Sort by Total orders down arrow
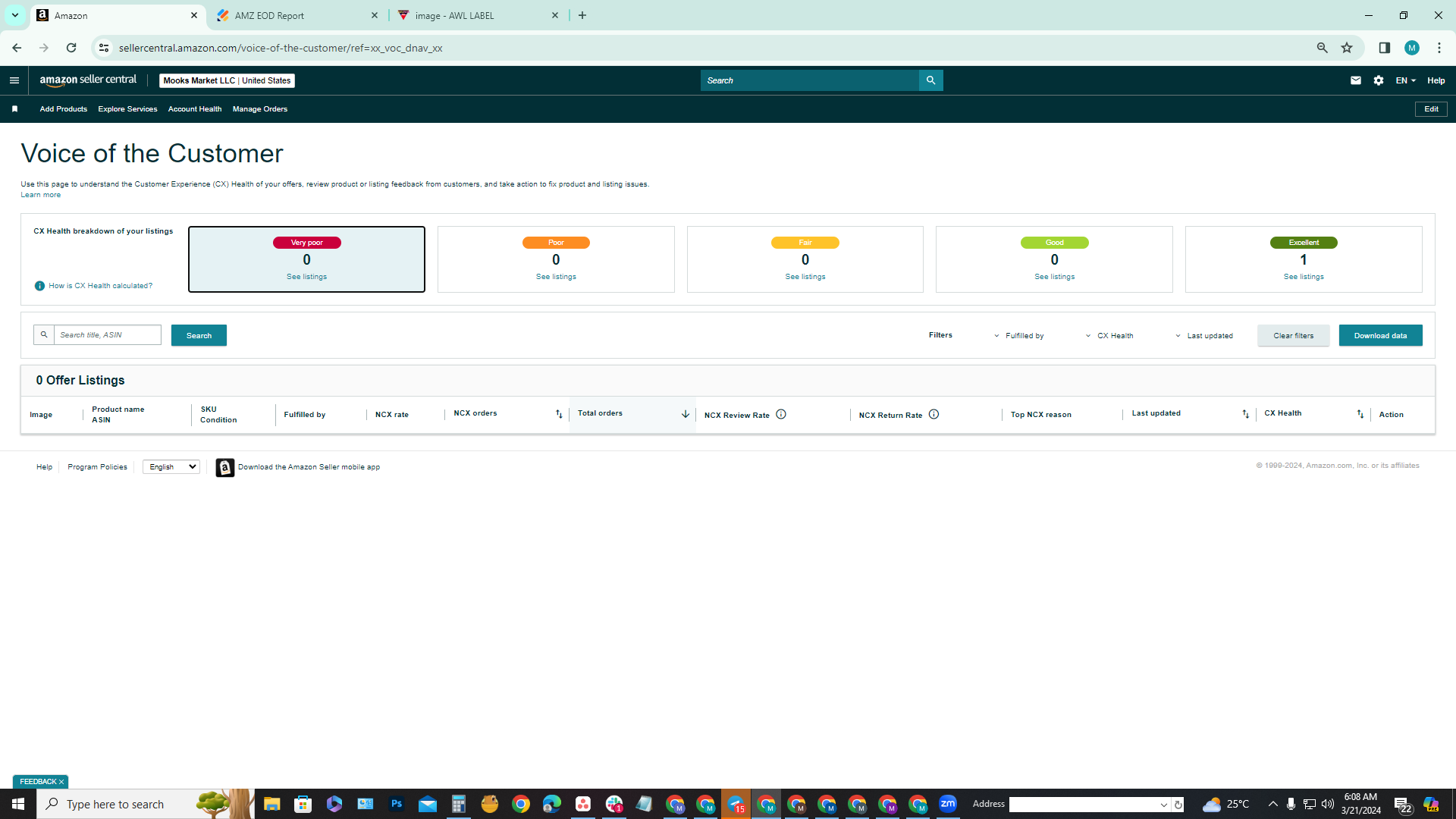The width and height of the screenshot is (1456, 819). tap(686, 414)
